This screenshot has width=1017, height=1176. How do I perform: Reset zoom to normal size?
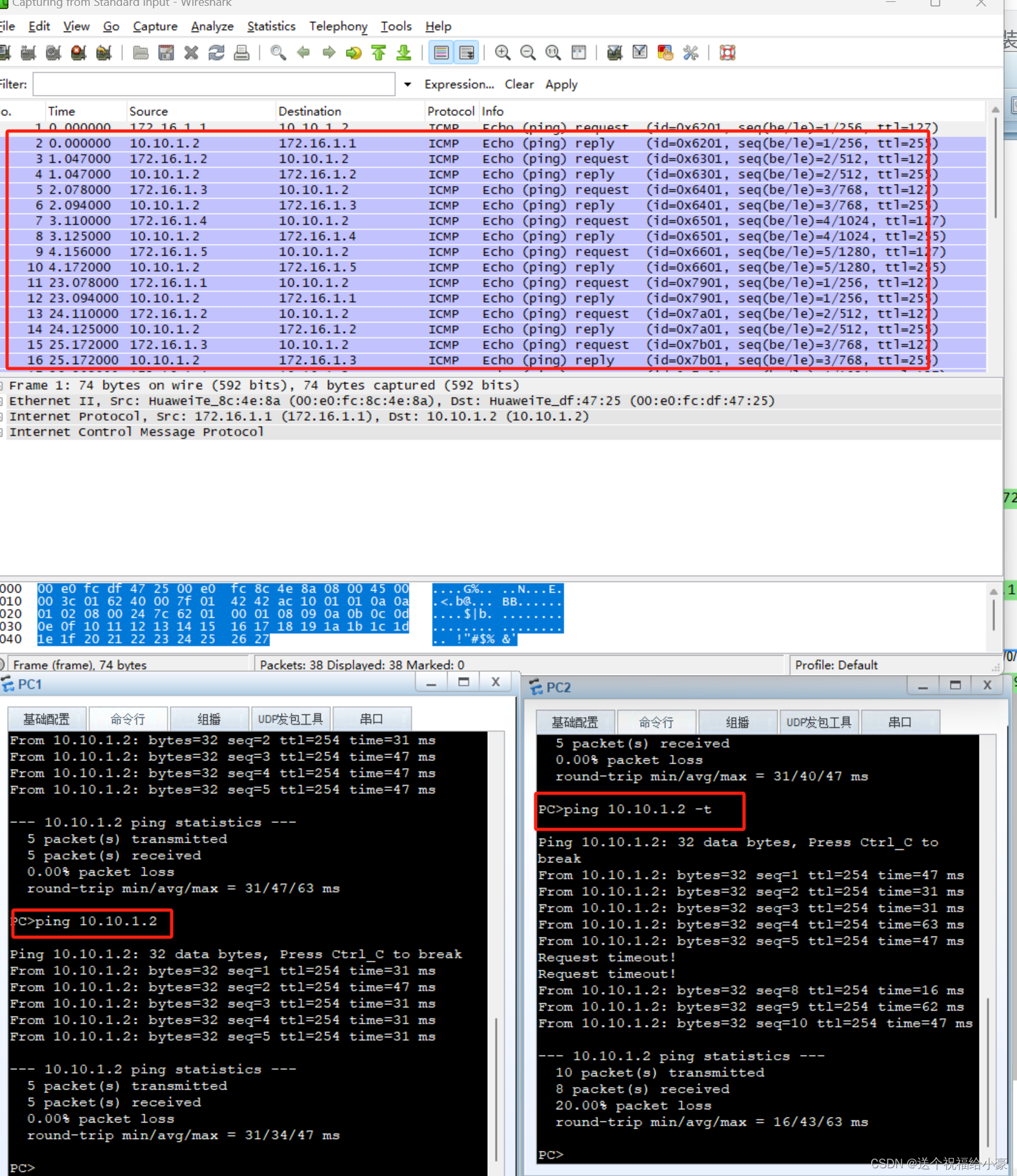click(553, 53)
